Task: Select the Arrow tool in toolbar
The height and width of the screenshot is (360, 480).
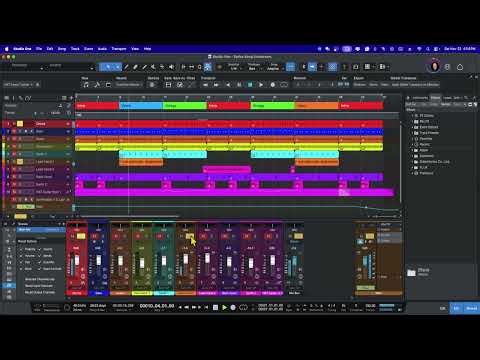Action: pos(107,67)
